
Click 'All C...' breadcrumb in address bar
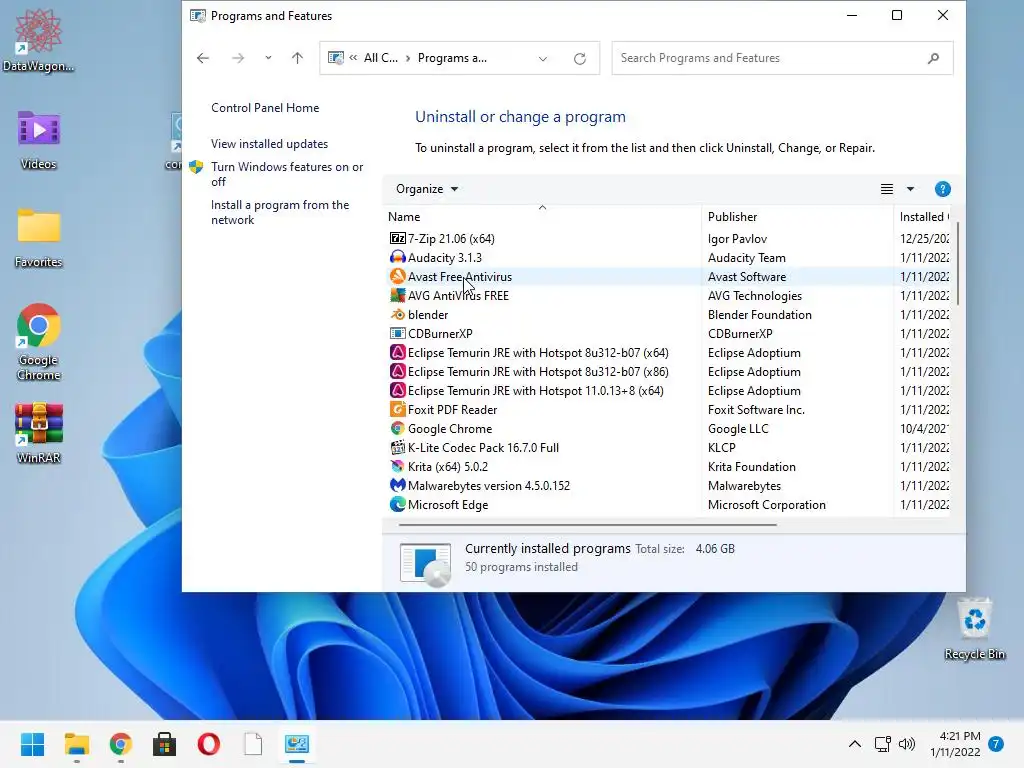coord(381,57)
